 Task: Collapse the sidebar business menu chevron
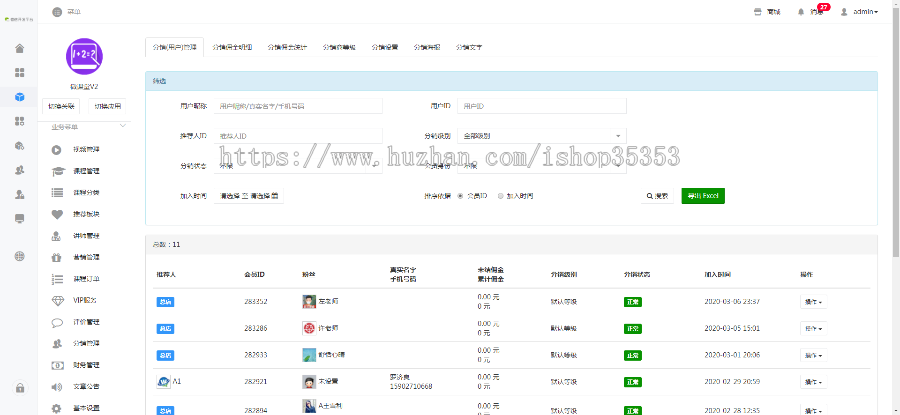[122, 126]
